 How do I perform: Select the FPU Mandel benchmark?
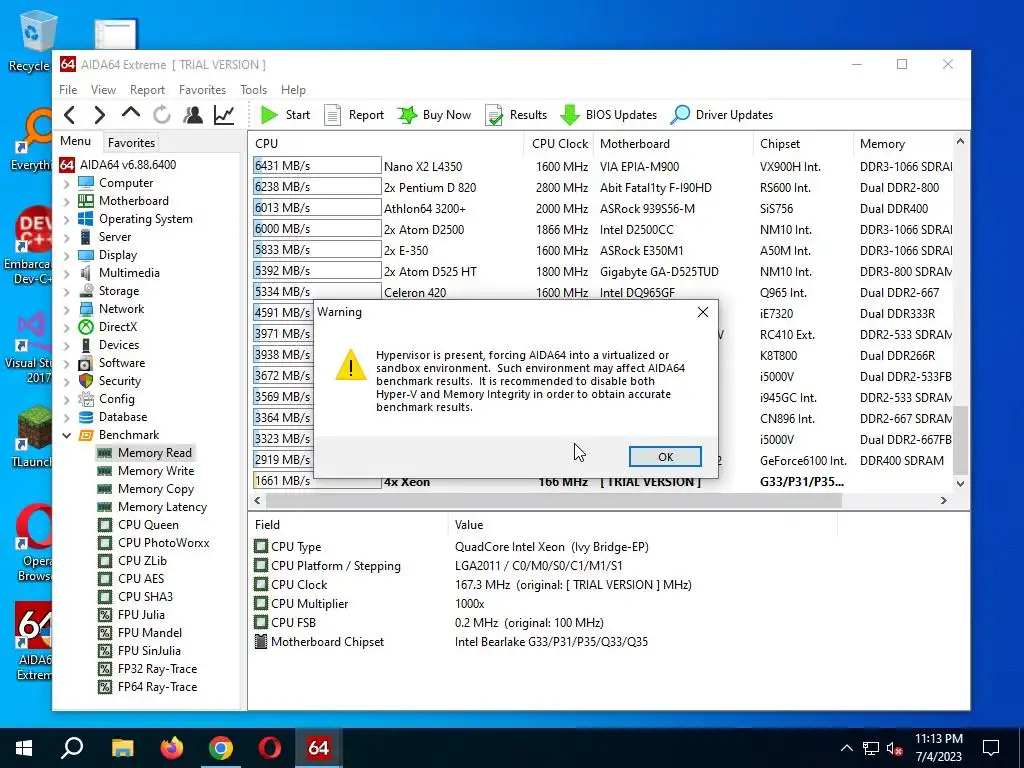point(140,633)
